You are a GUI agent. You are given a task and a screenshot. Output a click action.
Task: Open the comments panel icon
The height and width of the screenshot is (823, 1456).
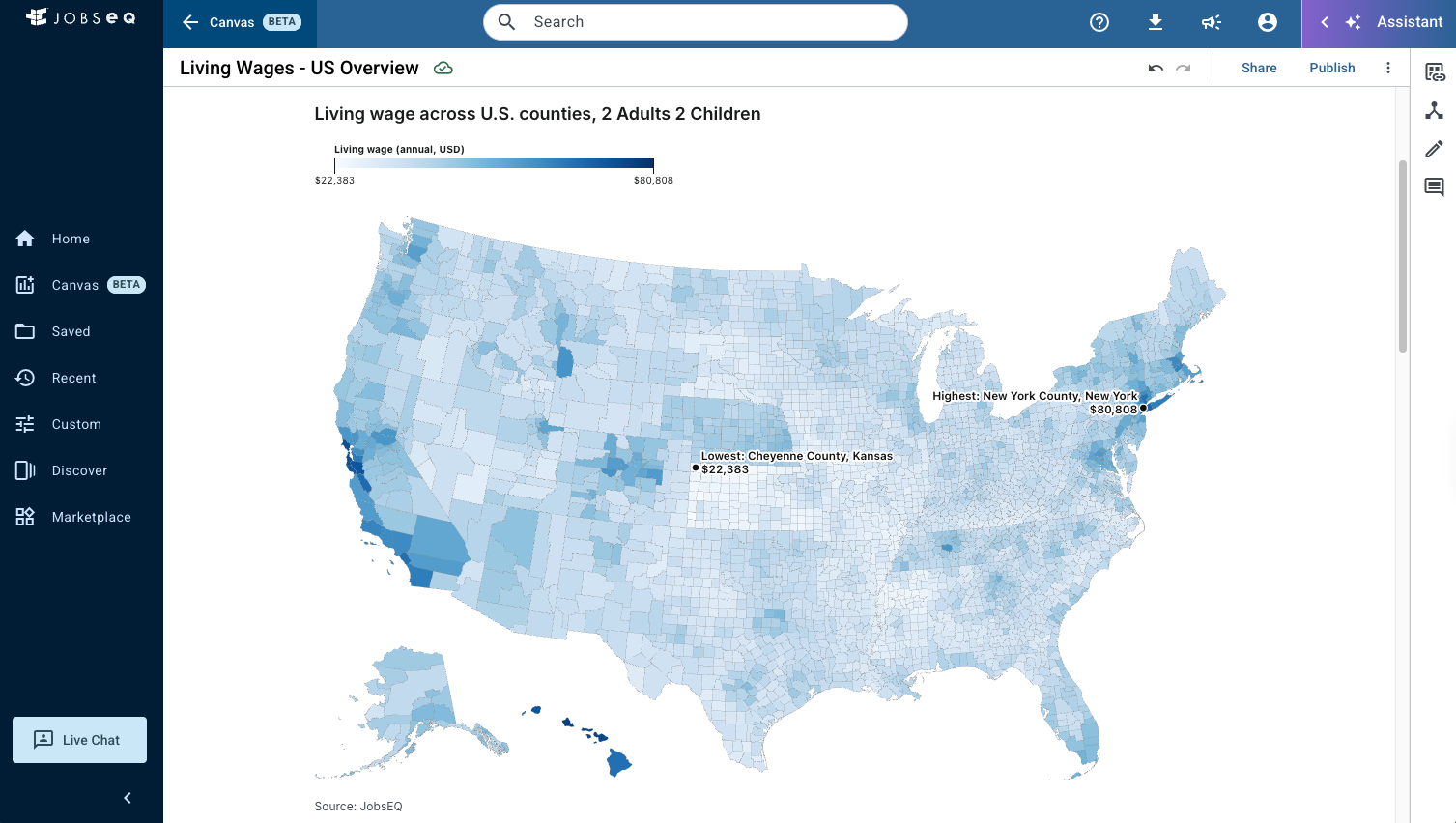coord(1434,186)
